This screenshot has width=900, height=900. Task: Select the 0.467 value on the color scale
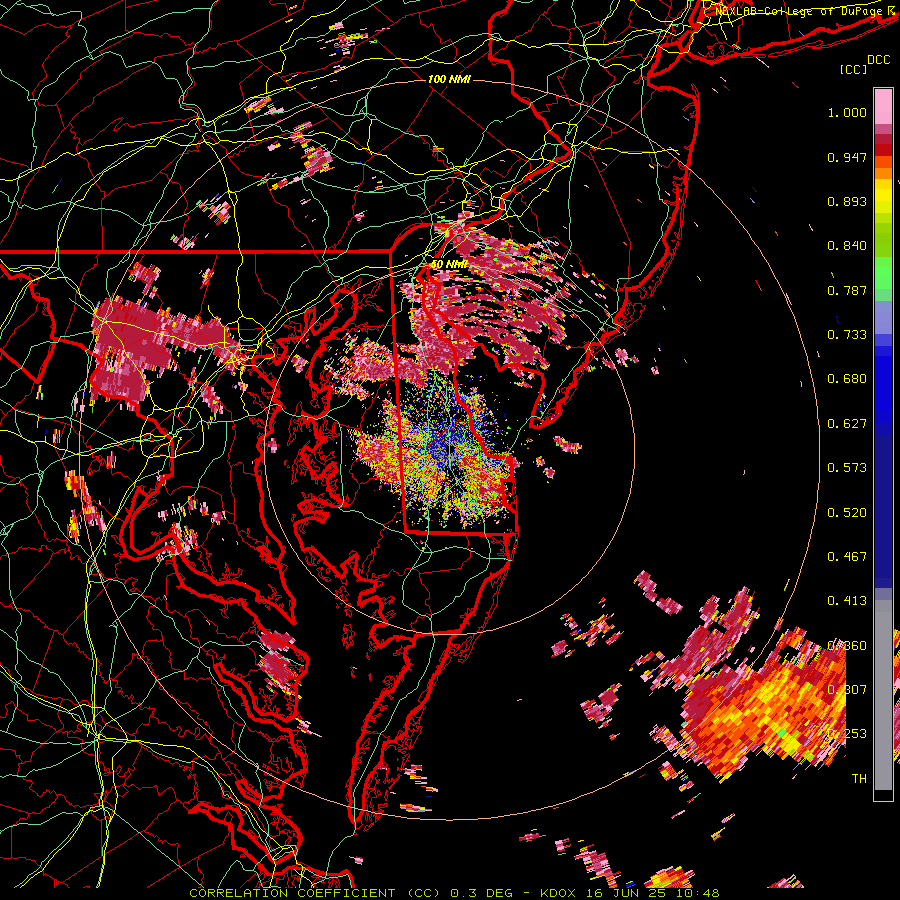point(847,557)
